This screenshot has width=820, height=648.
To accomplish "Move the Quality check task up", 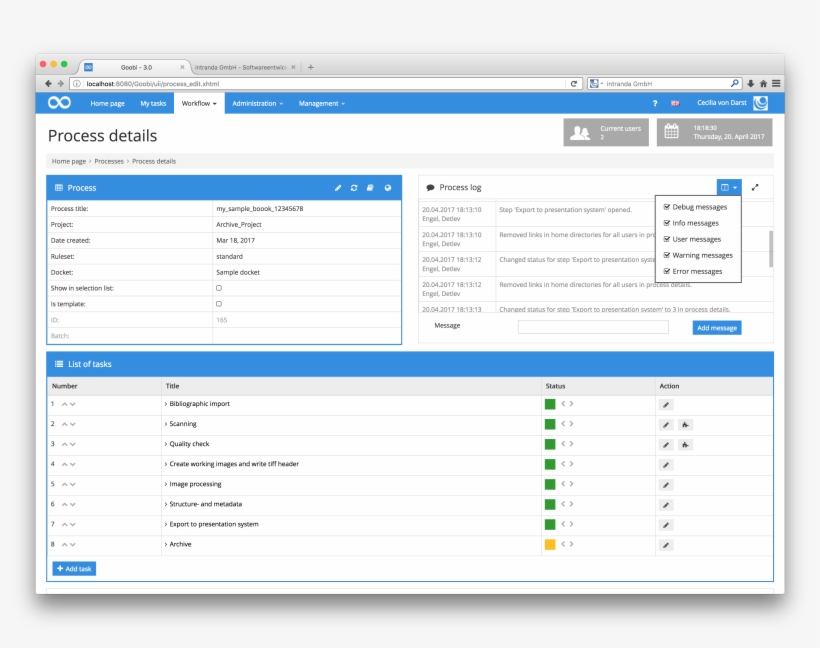I will tap(63, 444).
